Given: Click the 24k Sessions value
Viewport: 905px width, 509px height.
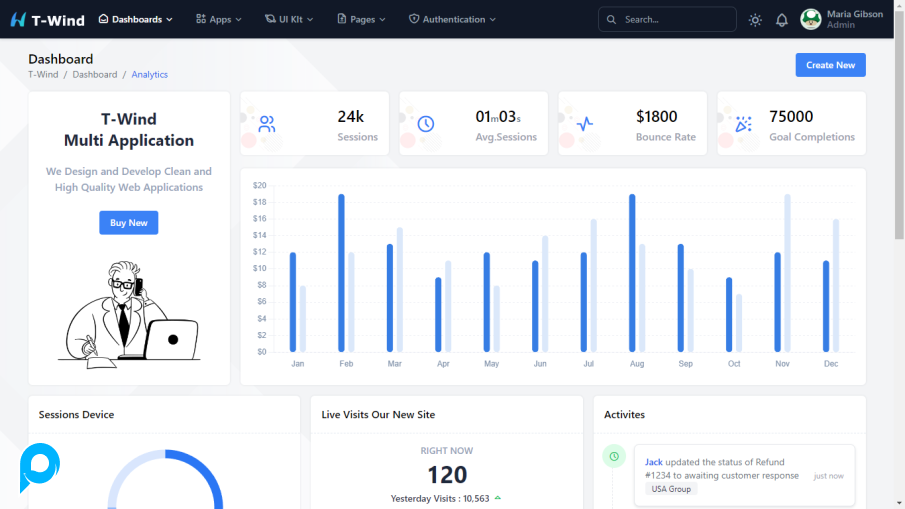Looking at the screenshot, I should [x=350, y=117].
